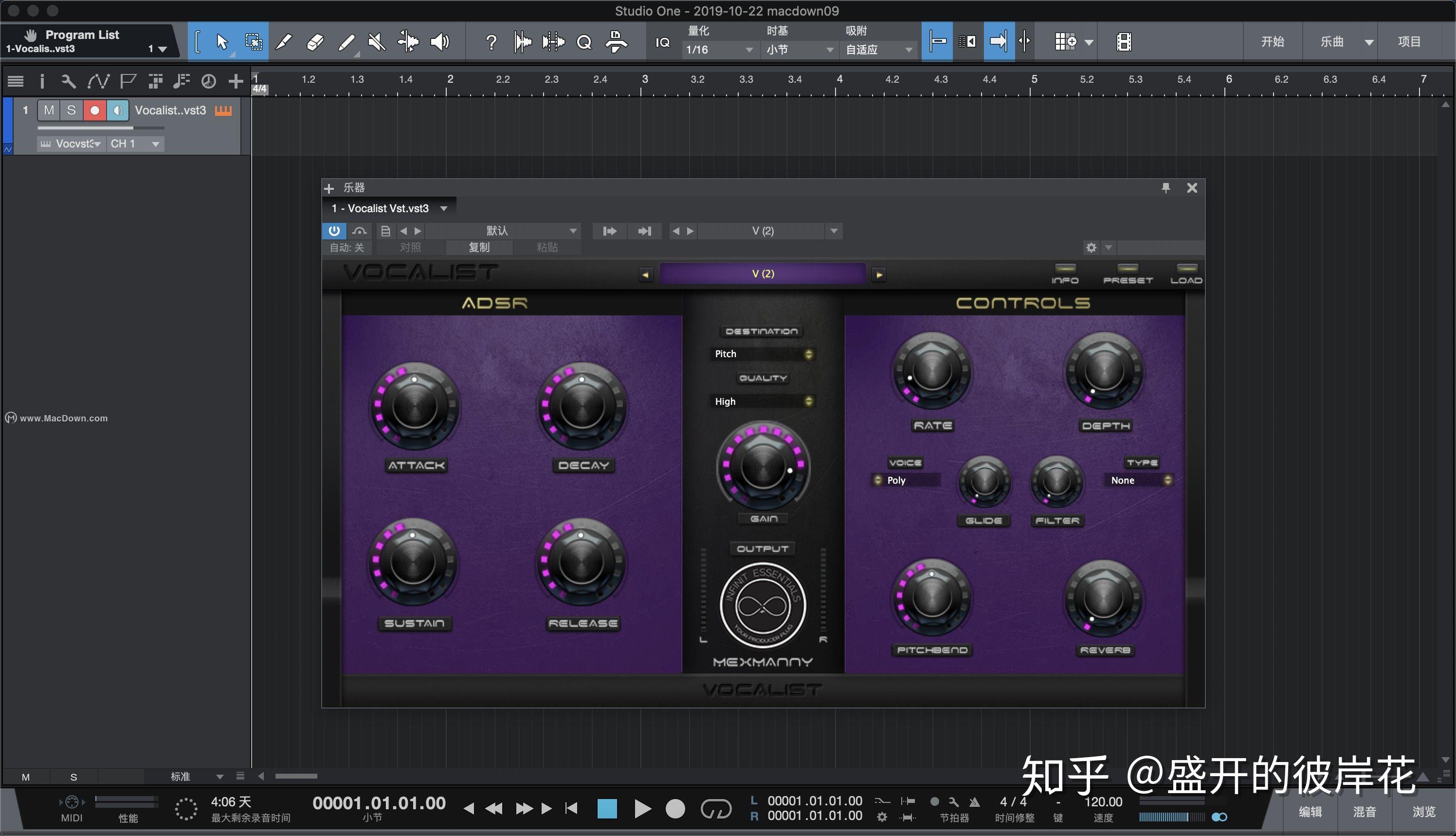Viewport: 1456px width, 836px height.
Task: Open the Quality dropdown set to High
Action: [x=763, y=401]
